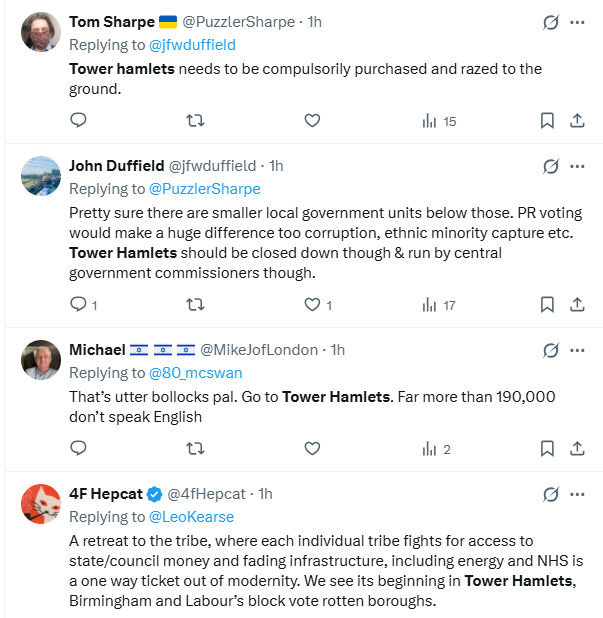Open more menu on John Duffield's tweet
Screen dimensions: 603x618
[577, 166]
